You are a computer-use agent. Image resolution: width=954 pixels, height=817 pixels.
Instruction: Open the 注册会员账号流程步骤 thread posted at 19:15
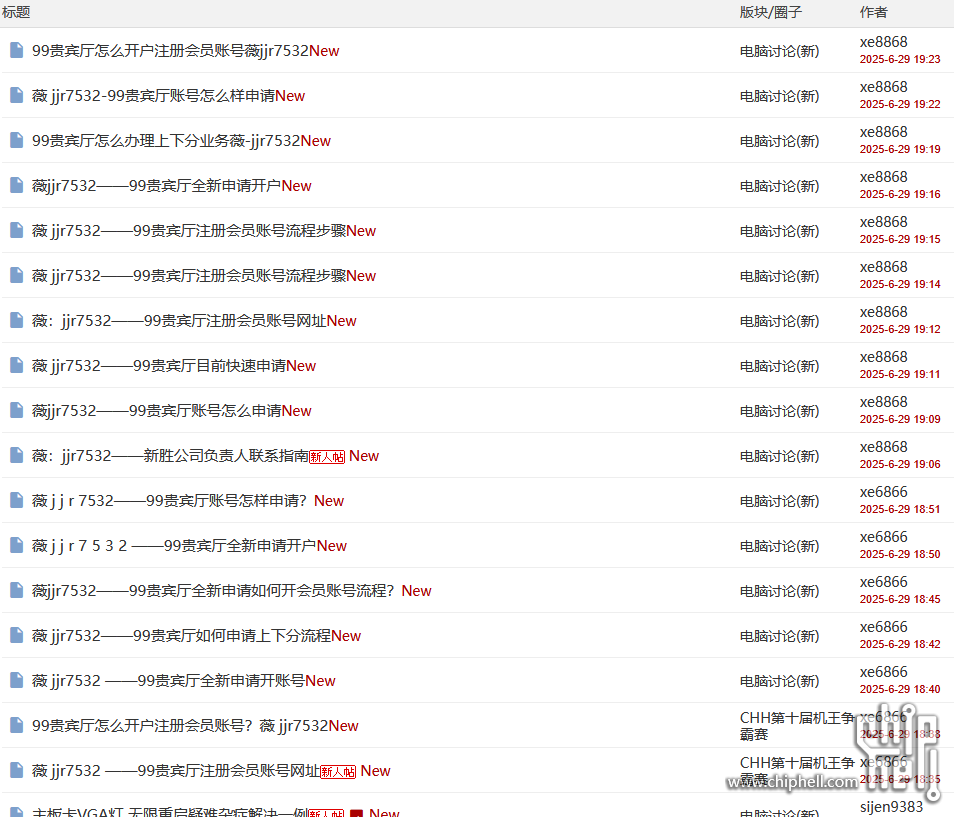(x=189, y=231)
